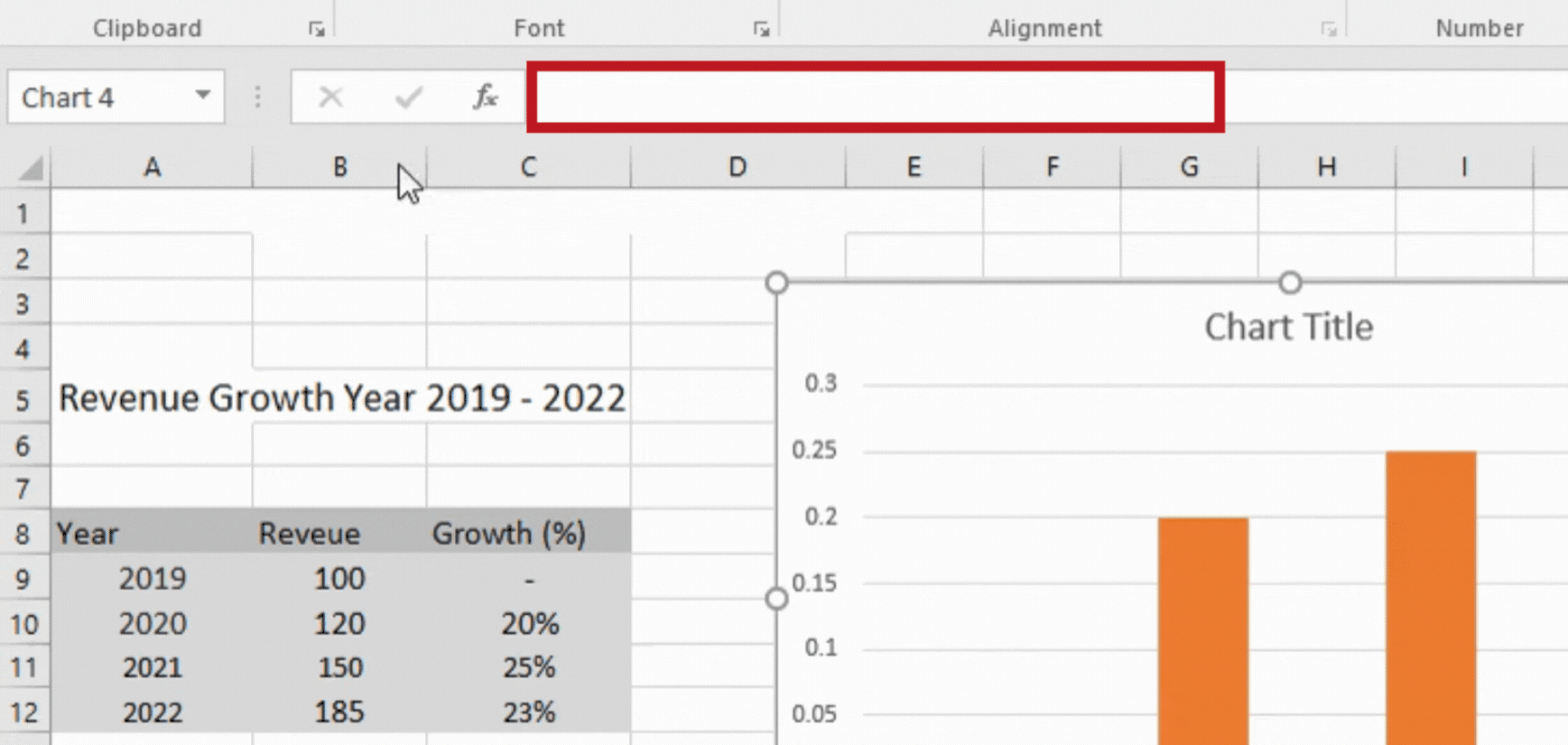Click the Name Box showing Chart 4
The image size is (1568, 745).
point(116,97)
